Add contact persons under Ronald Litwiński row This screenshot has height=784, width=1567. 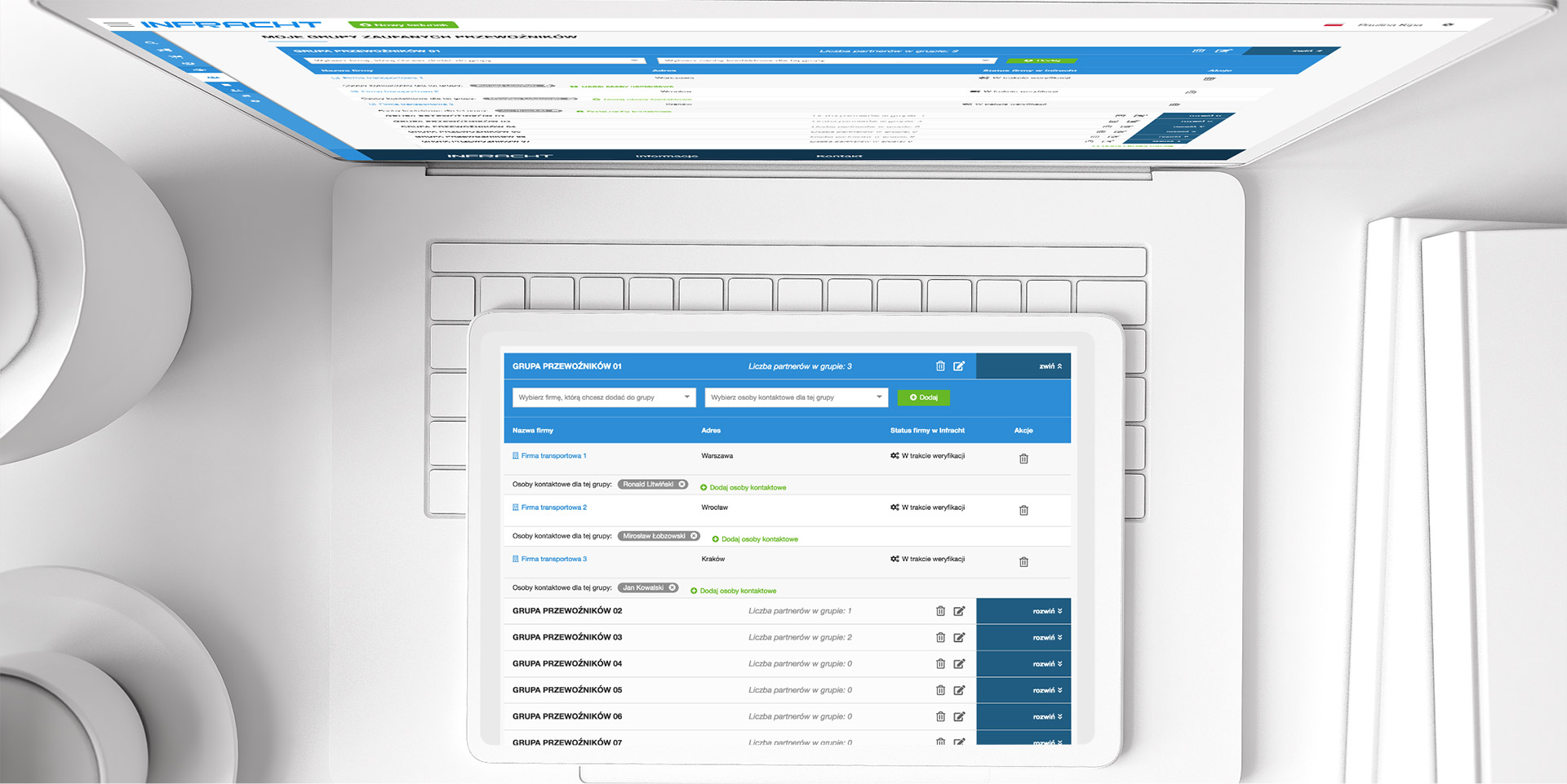[x=744, y=488]
